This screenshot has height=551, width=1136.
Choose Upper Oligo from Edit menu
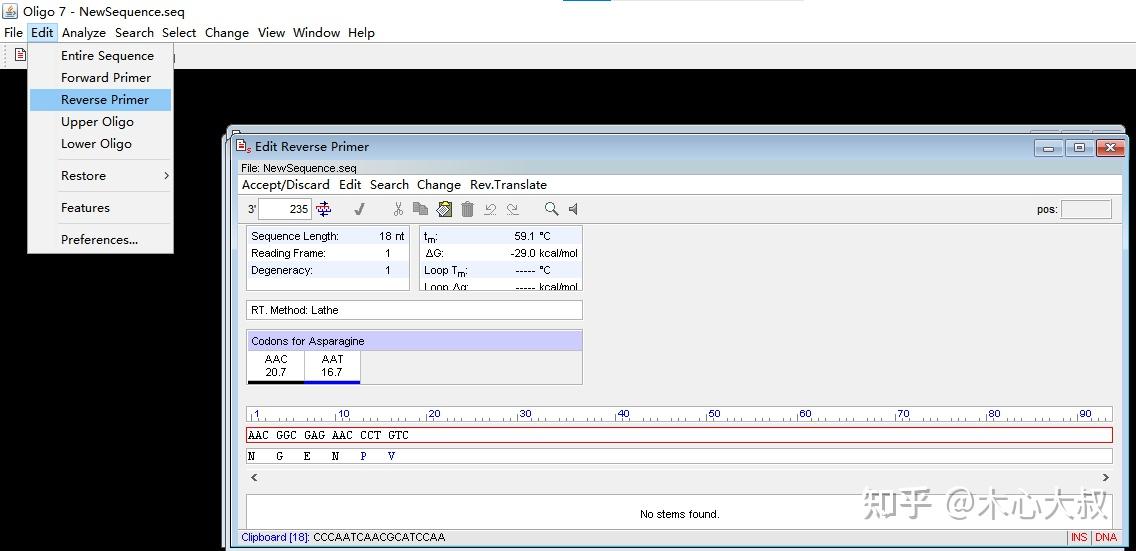coord(100,122)
